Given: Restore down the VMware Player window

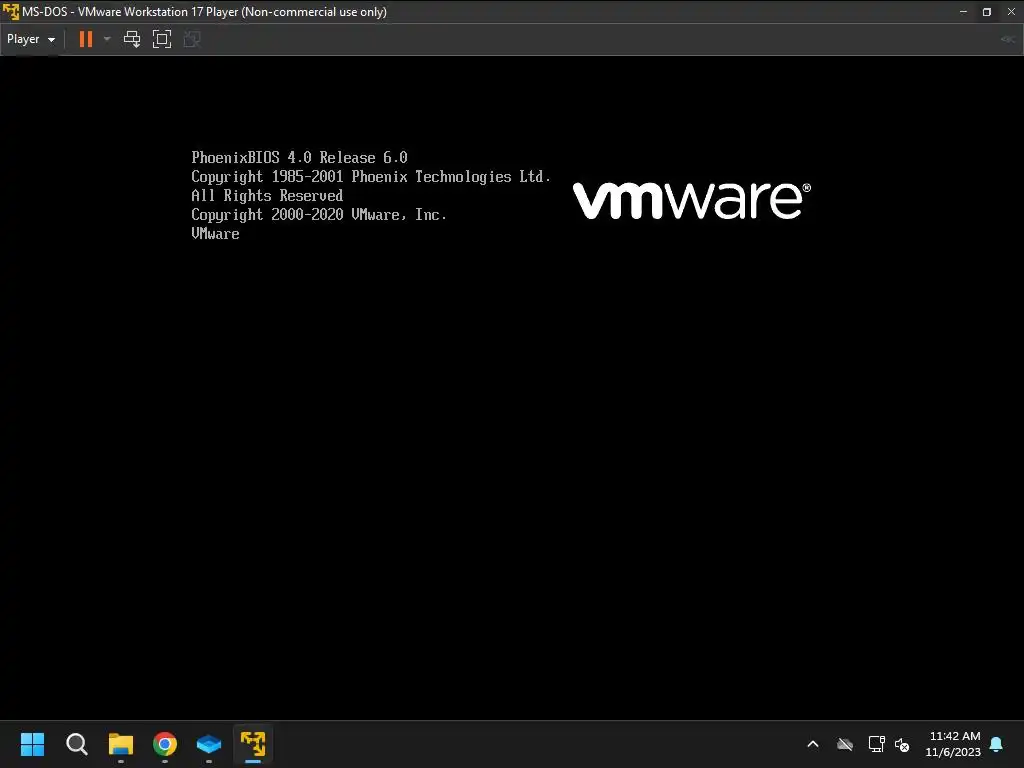Looking at the screenshot, I should [x=987, y=12].
